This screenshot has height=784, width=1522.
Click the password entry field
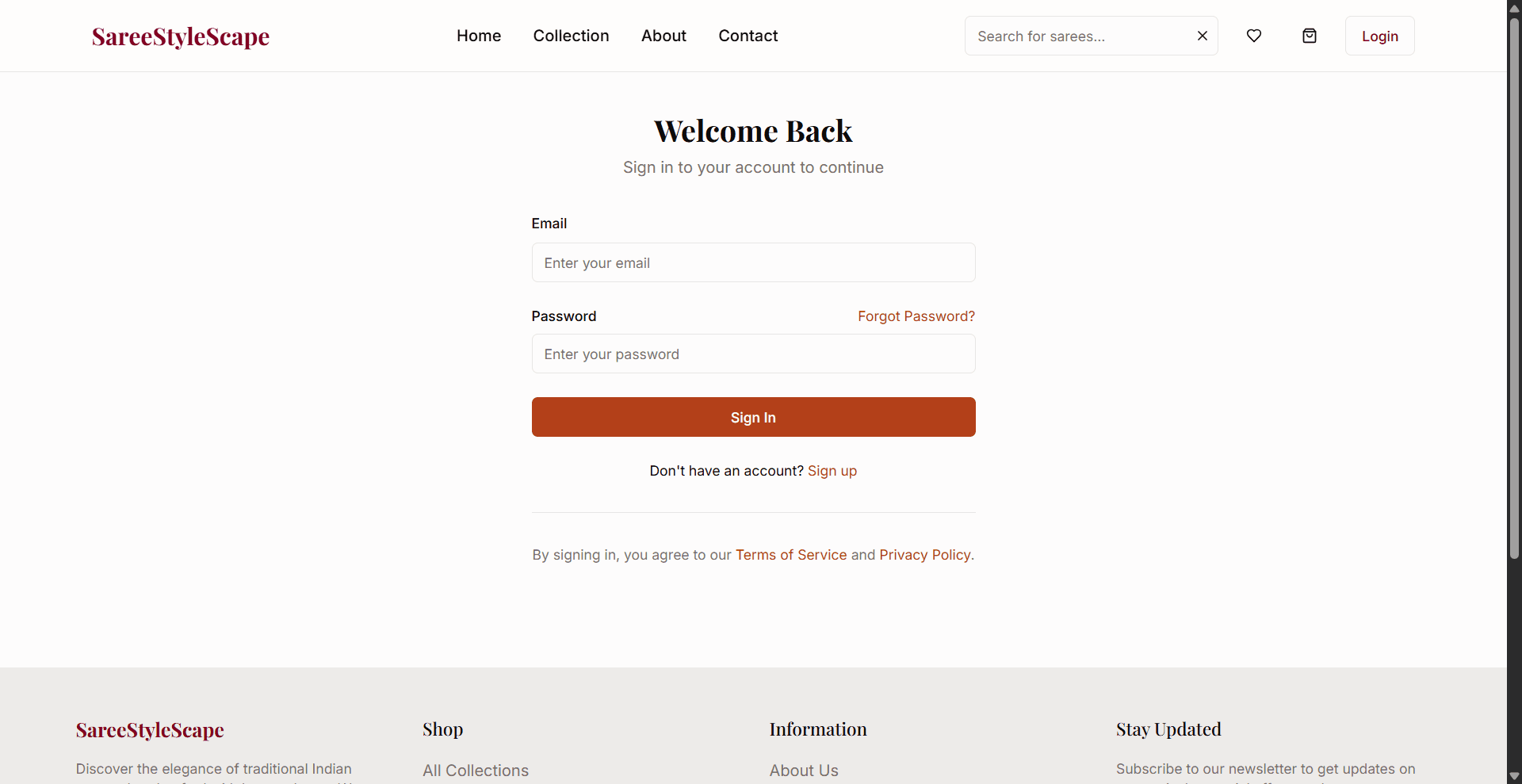(x=752, y=354)
